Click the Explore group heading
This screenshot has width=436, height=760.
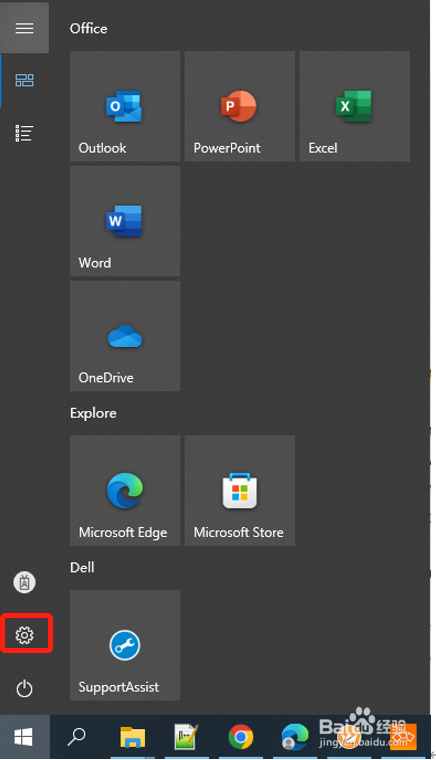(93, 413)
